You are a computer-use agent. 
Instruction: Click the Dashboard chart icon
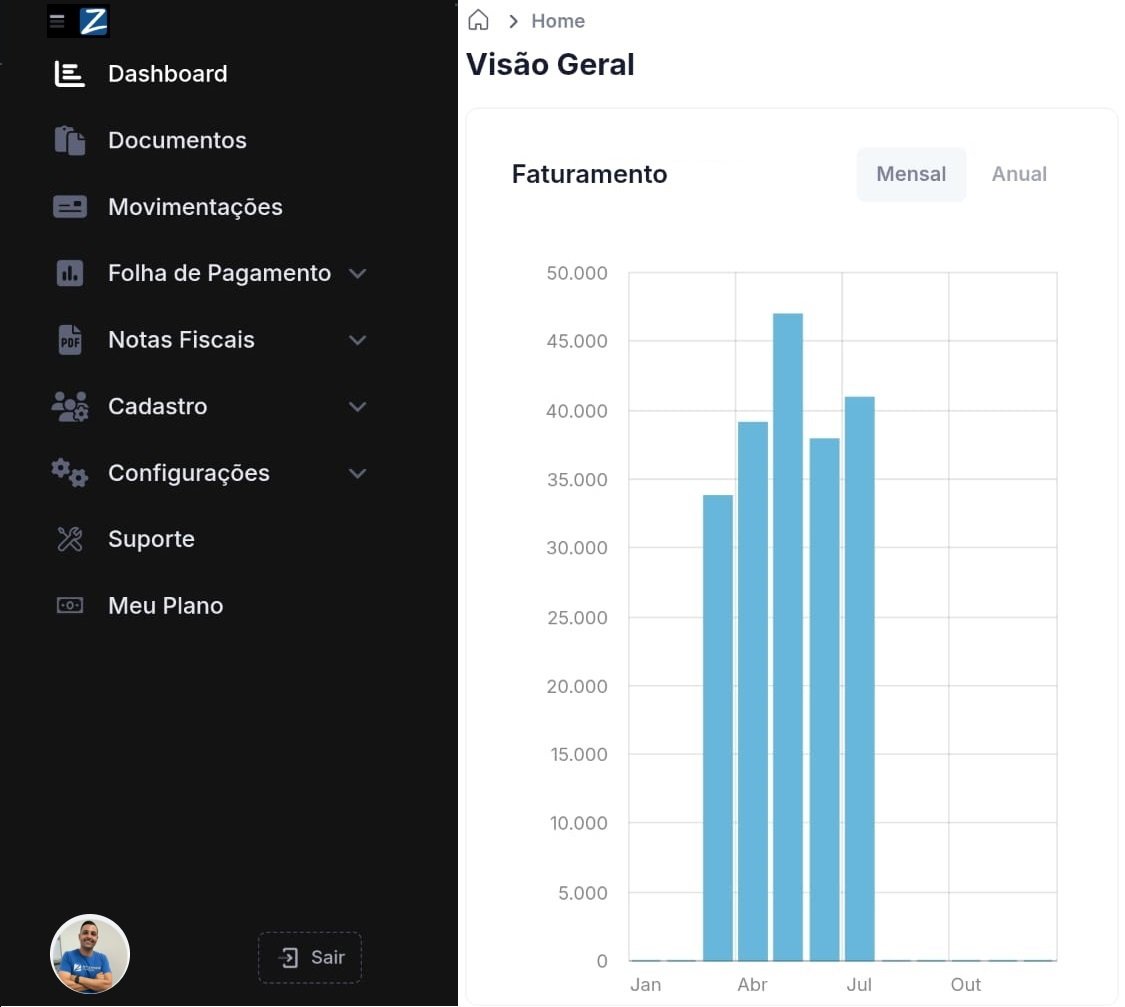coord(69,74)
